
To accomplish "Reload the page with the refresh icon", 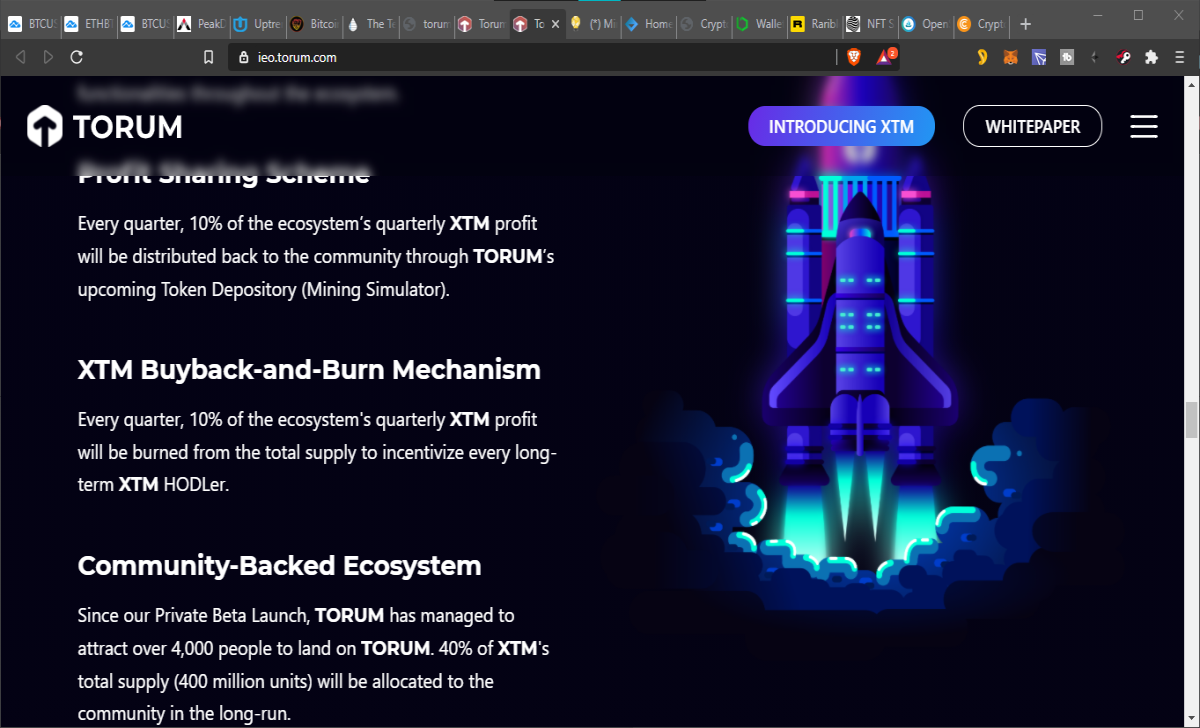I will (77, 58).
